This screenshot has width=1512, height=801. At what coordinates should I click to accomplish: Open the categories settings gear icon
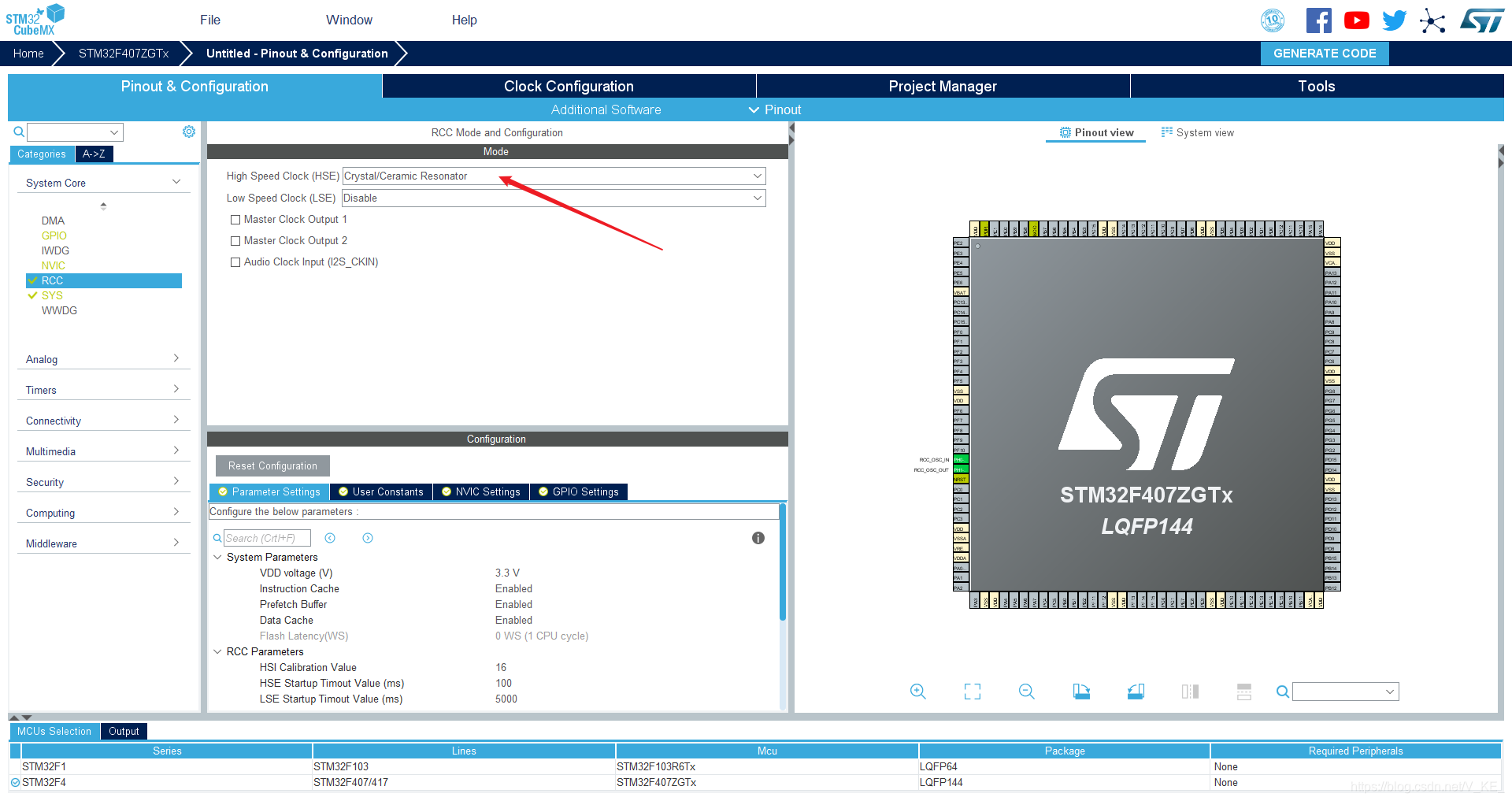(189, 132)
